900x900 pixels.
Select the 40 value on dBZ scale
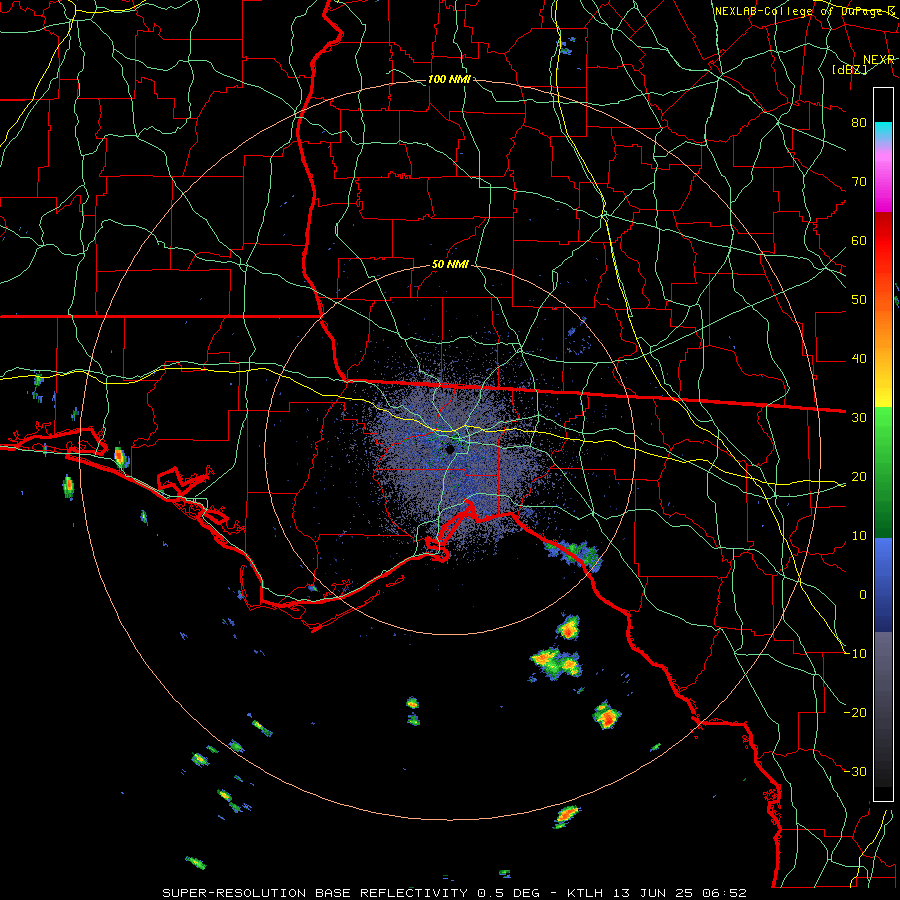[x=859, y=359]
